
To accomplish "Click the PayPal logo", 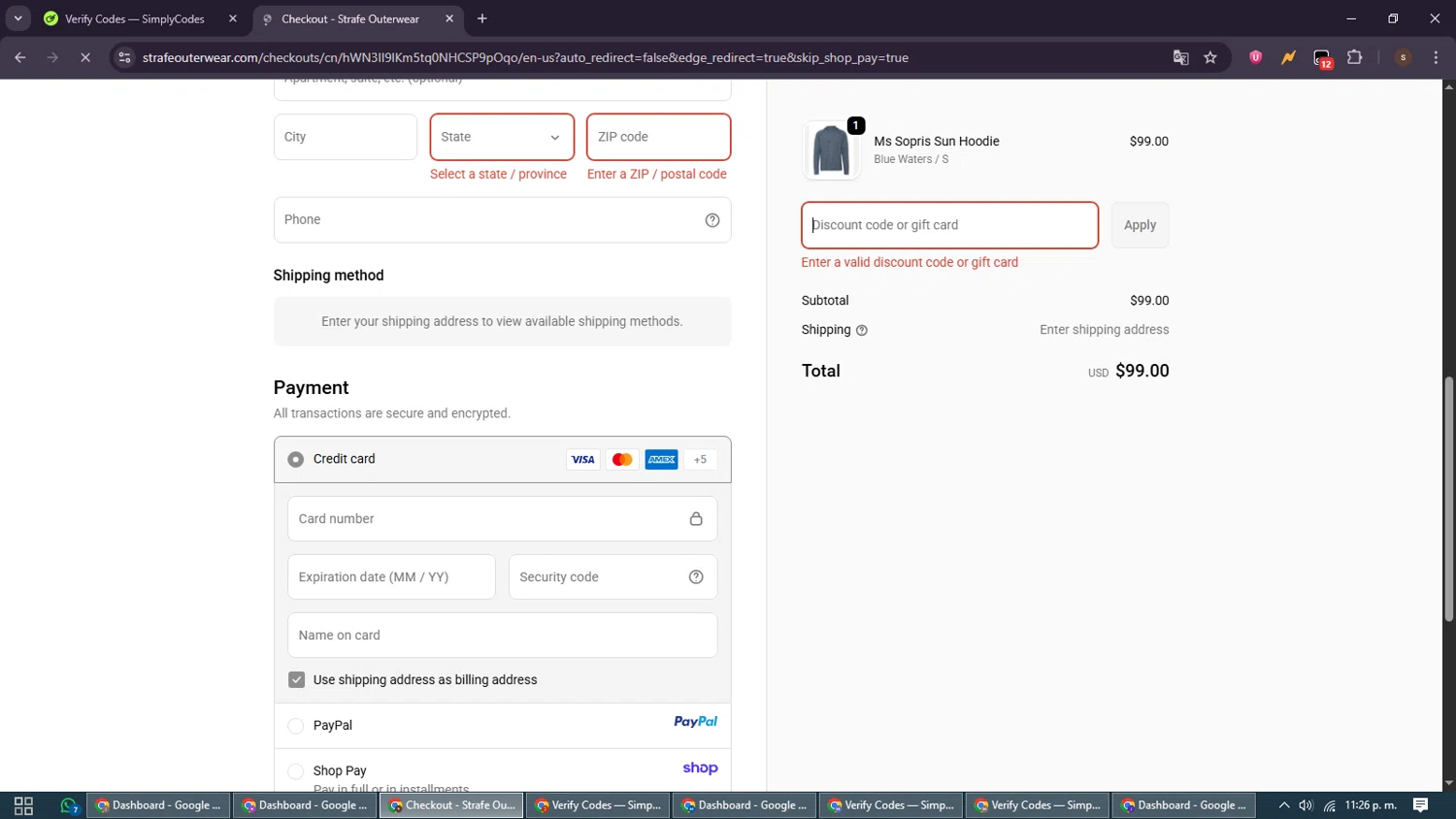I will click(x=696, y=722).
